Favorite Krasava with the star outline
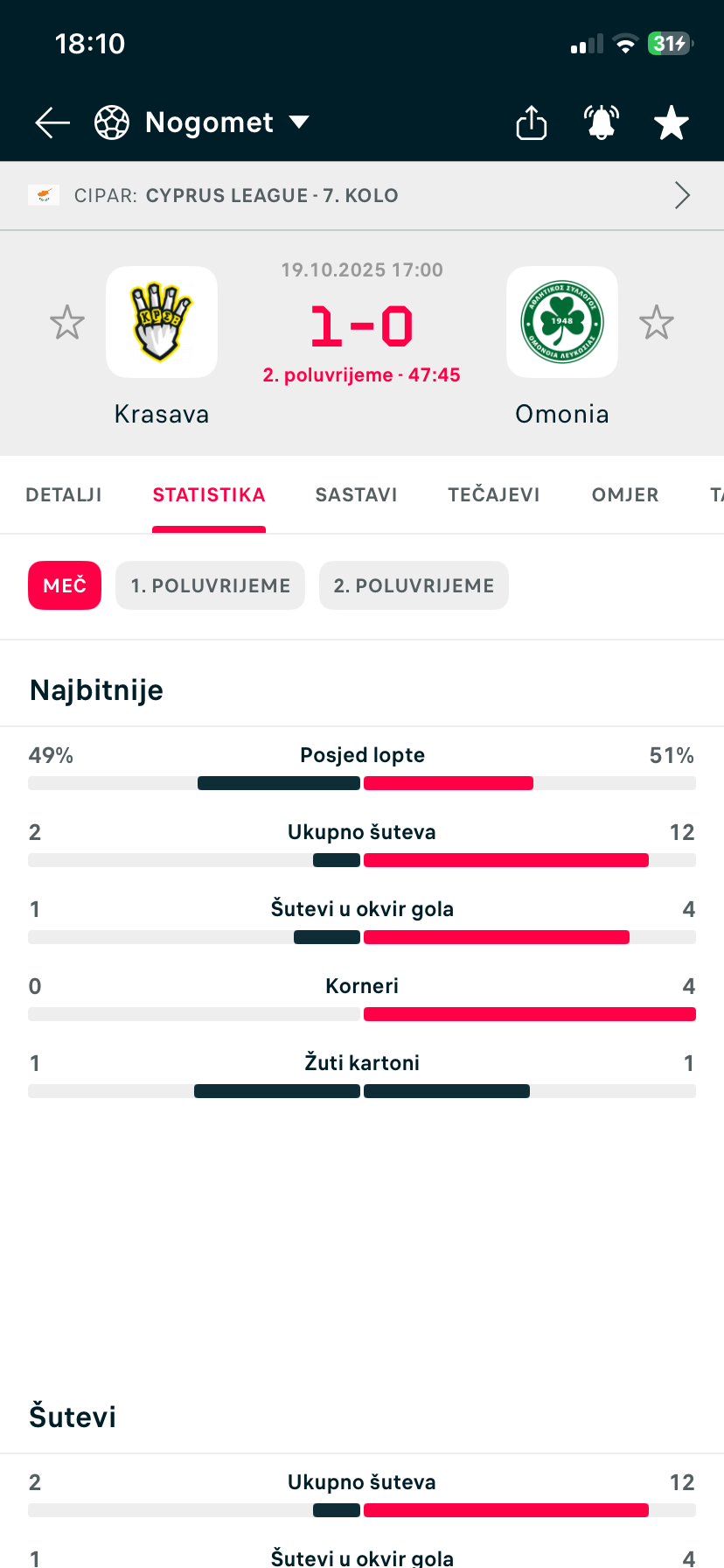 coord(67,323)
